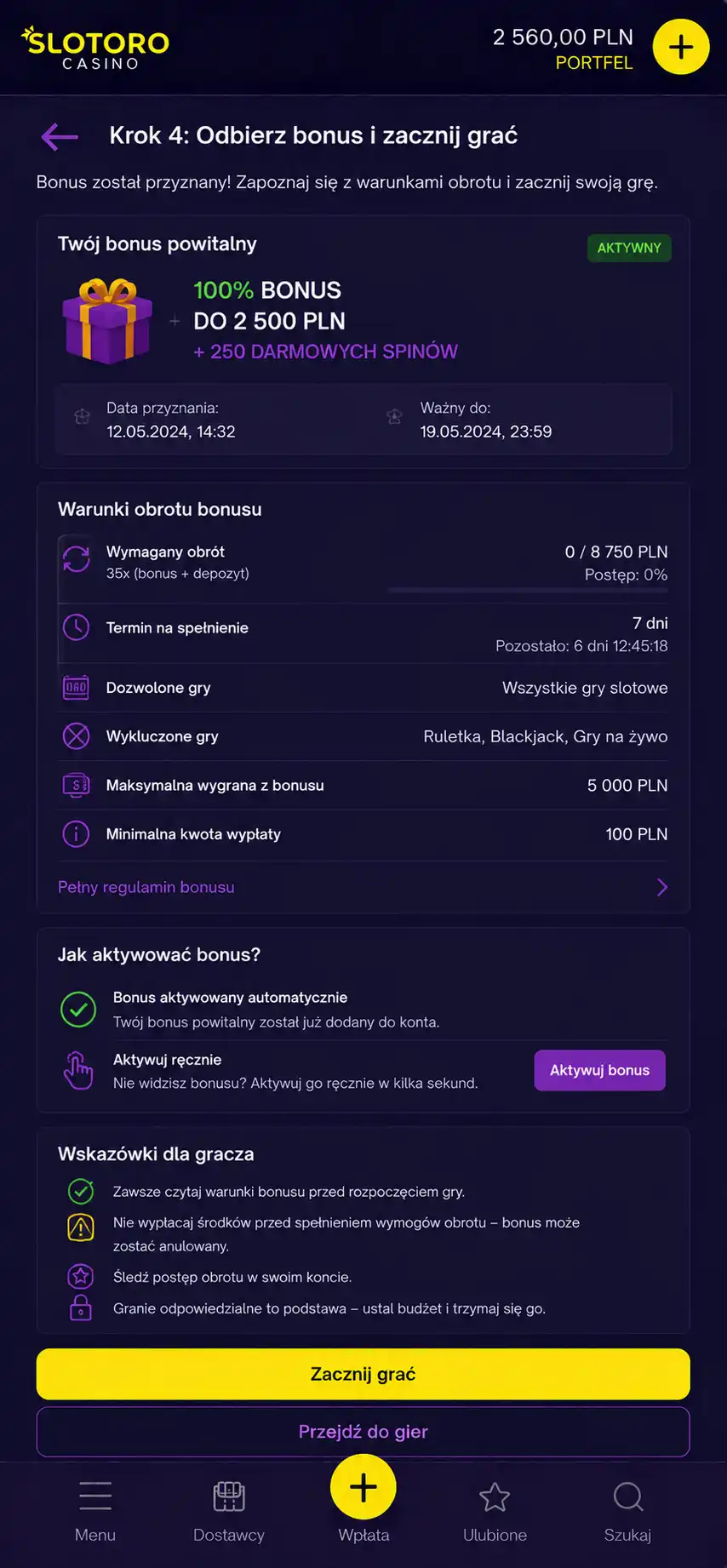Open Ulubione star icon
The height and width of the screenshot is (1568, 727).
point(495,1497)
